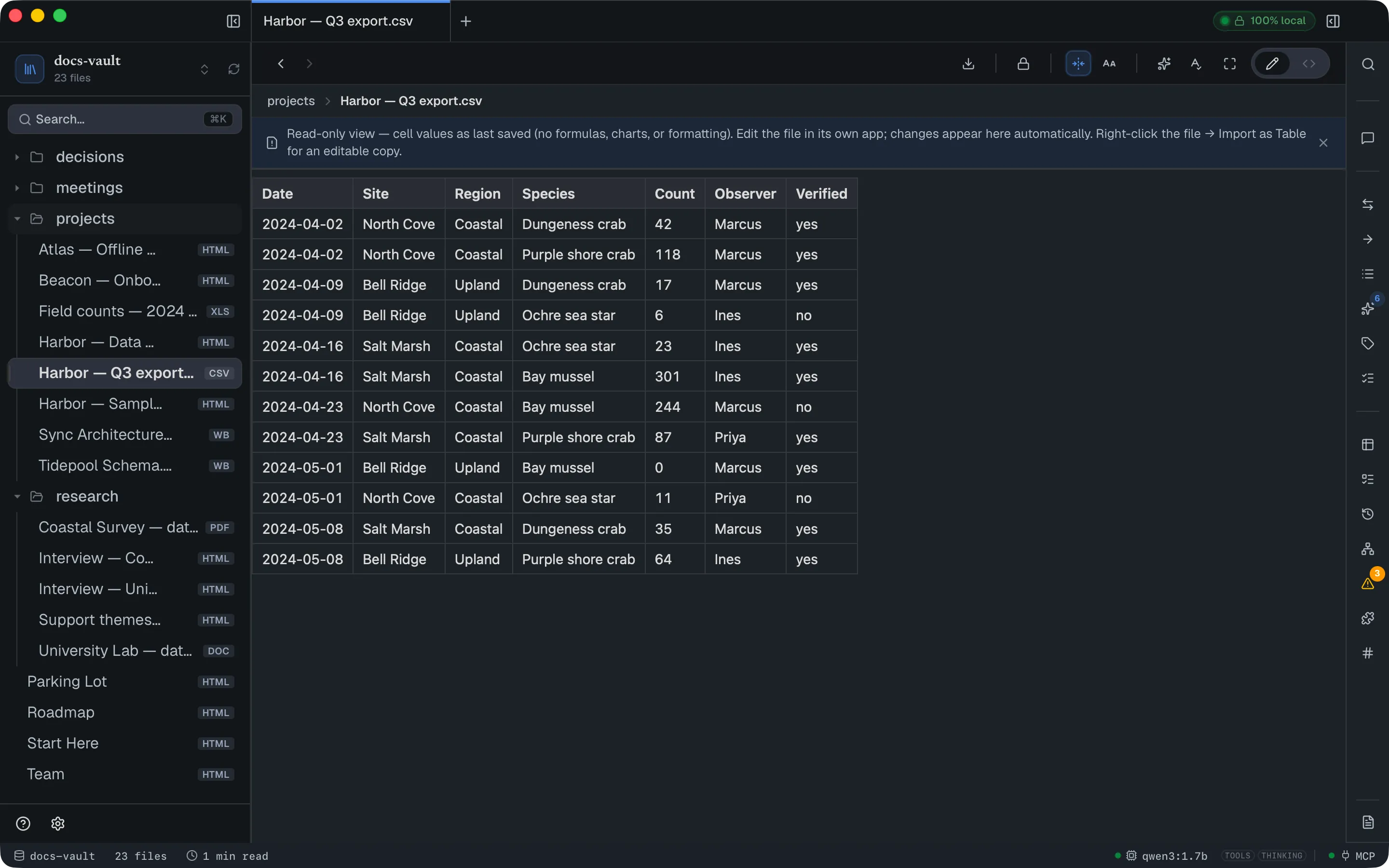Click the AI suggestions icon with badge 6
1389x868 pixels.
(1368, 309)
